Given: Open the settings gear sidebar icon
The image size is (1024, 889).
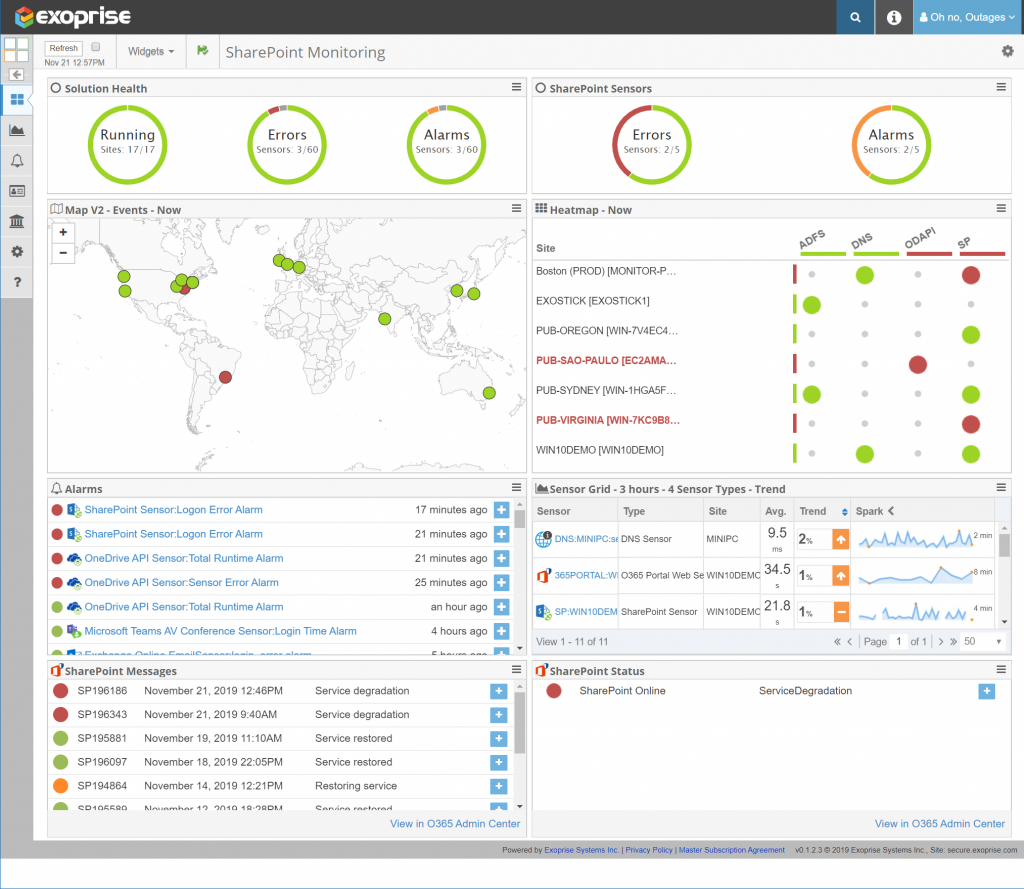Looking at the screenshot, I should [x=17, y=251].
